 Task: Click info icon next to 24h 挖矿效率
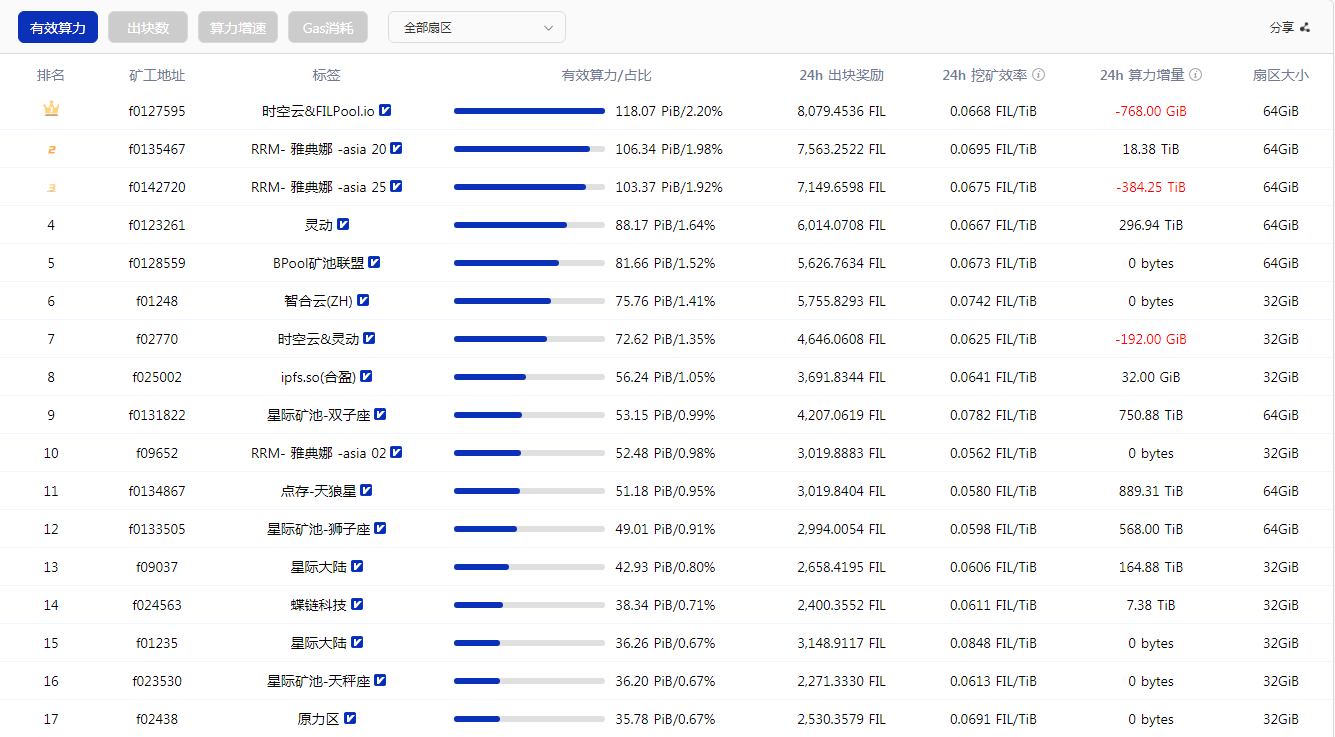tap(1039, 75)
